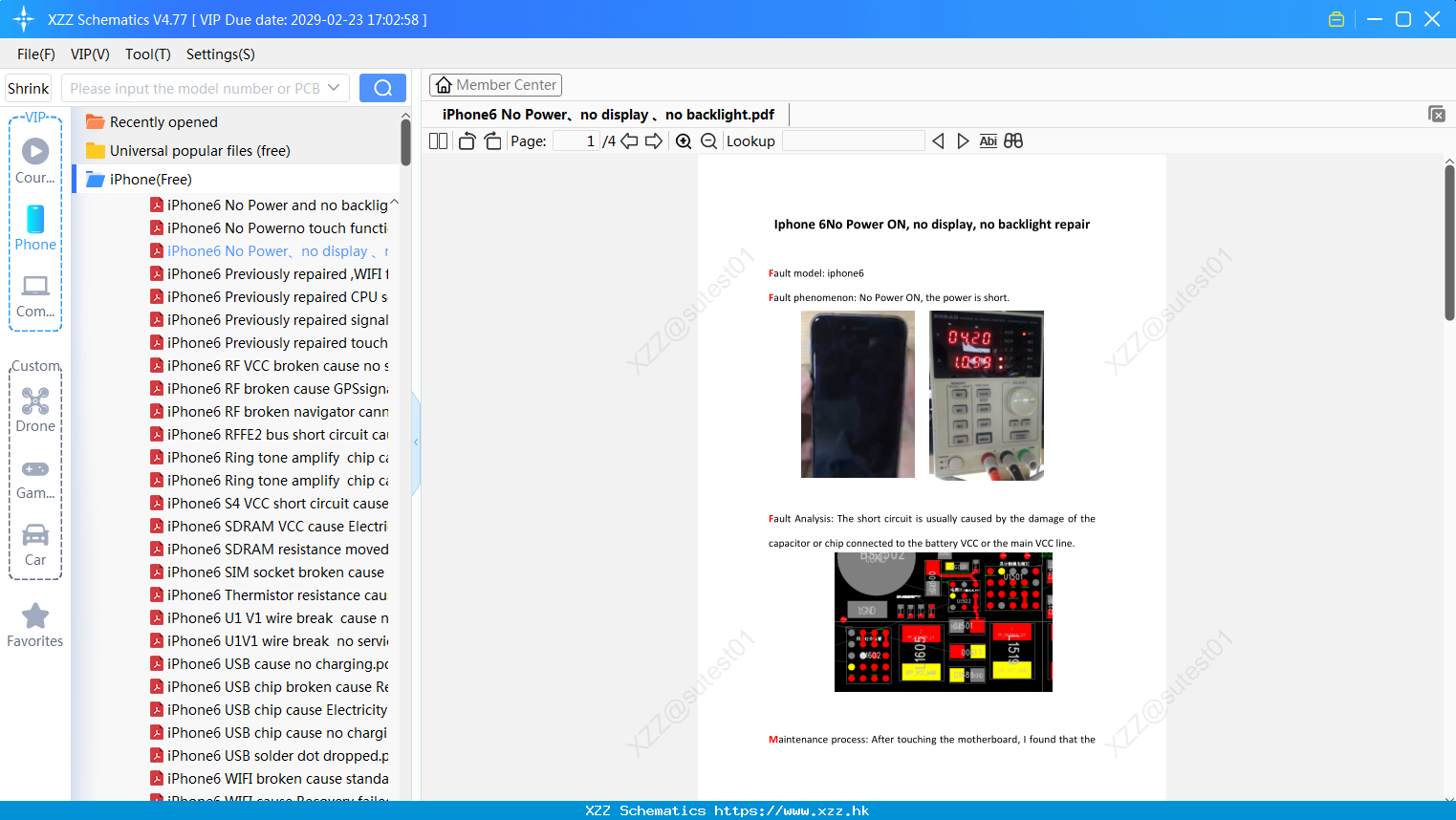Click the file list vertical scrollbar
This screenshot has height=820, width=1456.
point(405,143)
